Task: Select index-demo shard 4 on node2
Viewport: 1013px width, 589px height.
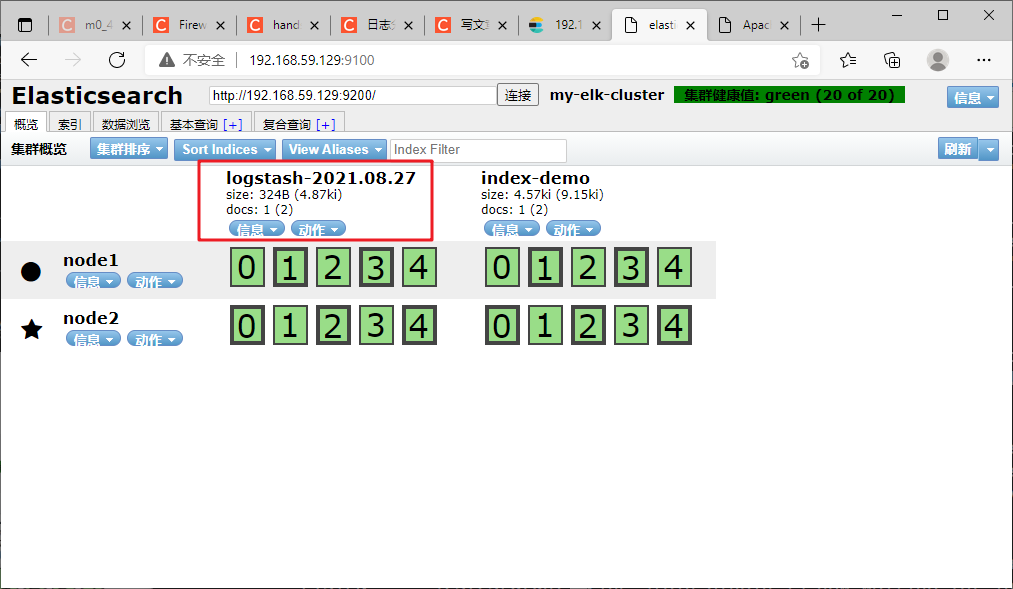Action: coord(674,325)
